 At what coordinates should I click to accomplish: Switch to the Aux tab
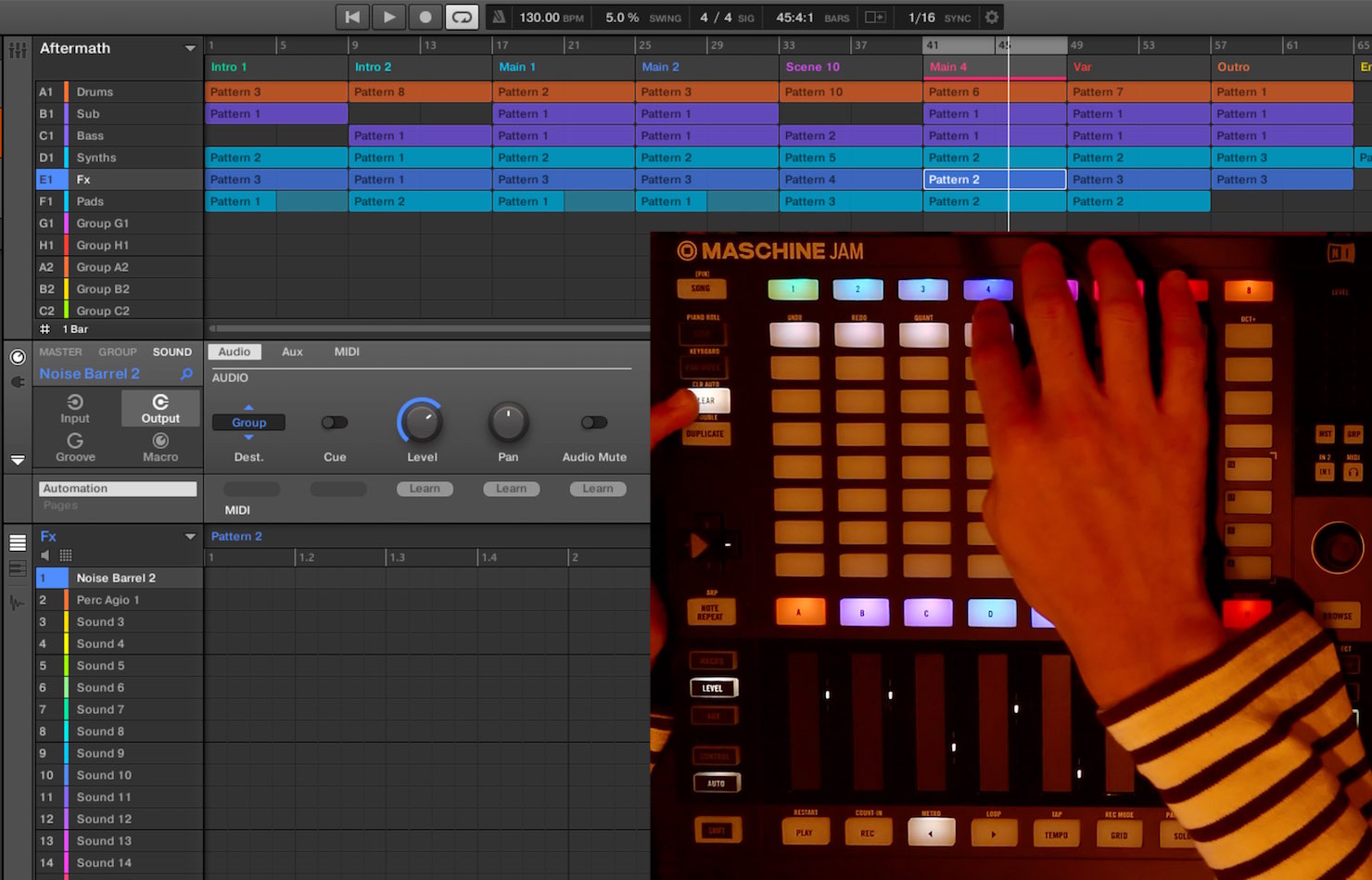(292, 351)
